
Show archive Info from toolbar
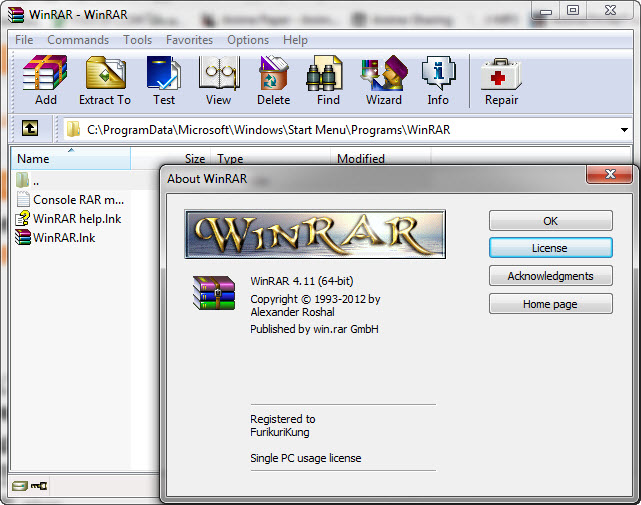click(x=438, y=81)
